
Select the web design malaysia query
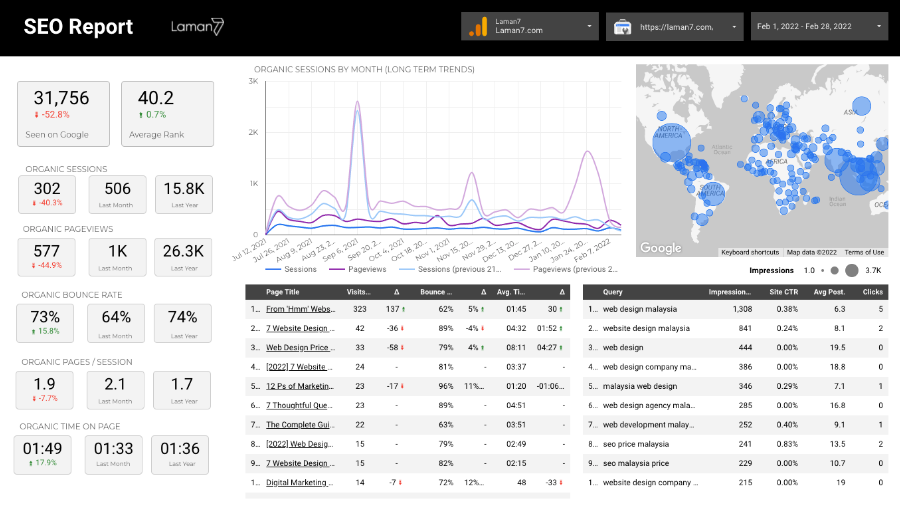pos(639,309)
